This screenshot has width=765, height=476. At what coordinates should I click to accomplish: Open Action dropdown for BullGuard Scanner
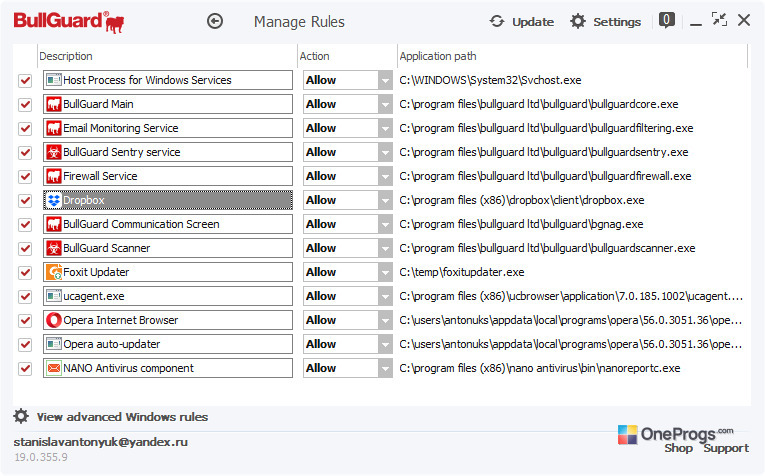point(385,248)
